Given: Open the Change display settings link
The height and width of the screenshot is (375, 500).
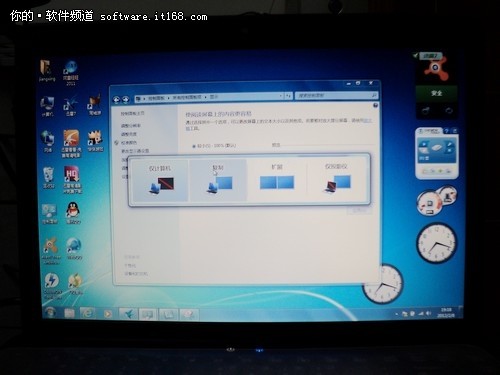Looking at the screenshot, I should (135, 151).
